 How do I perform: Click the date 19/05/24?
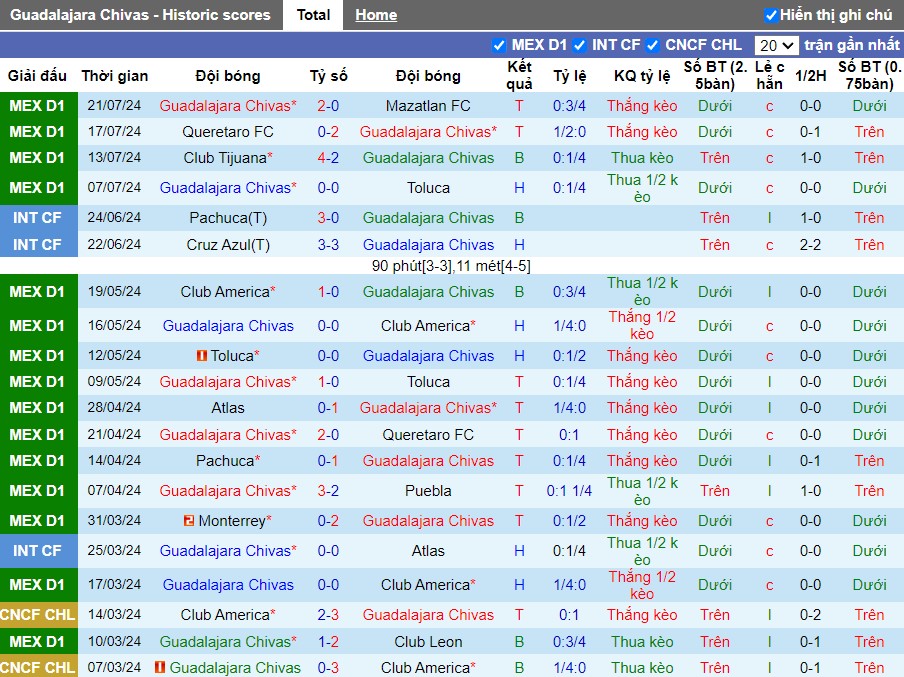[x=114, y=292]
